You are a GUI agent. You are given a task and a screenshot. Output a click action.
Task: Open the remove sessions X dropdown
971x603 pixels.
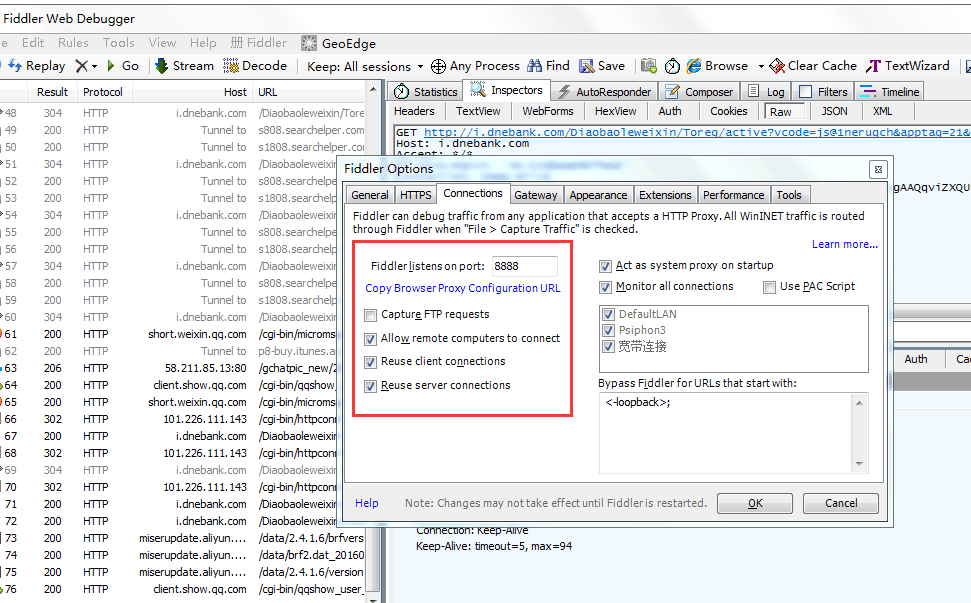[x=94, y=67]
